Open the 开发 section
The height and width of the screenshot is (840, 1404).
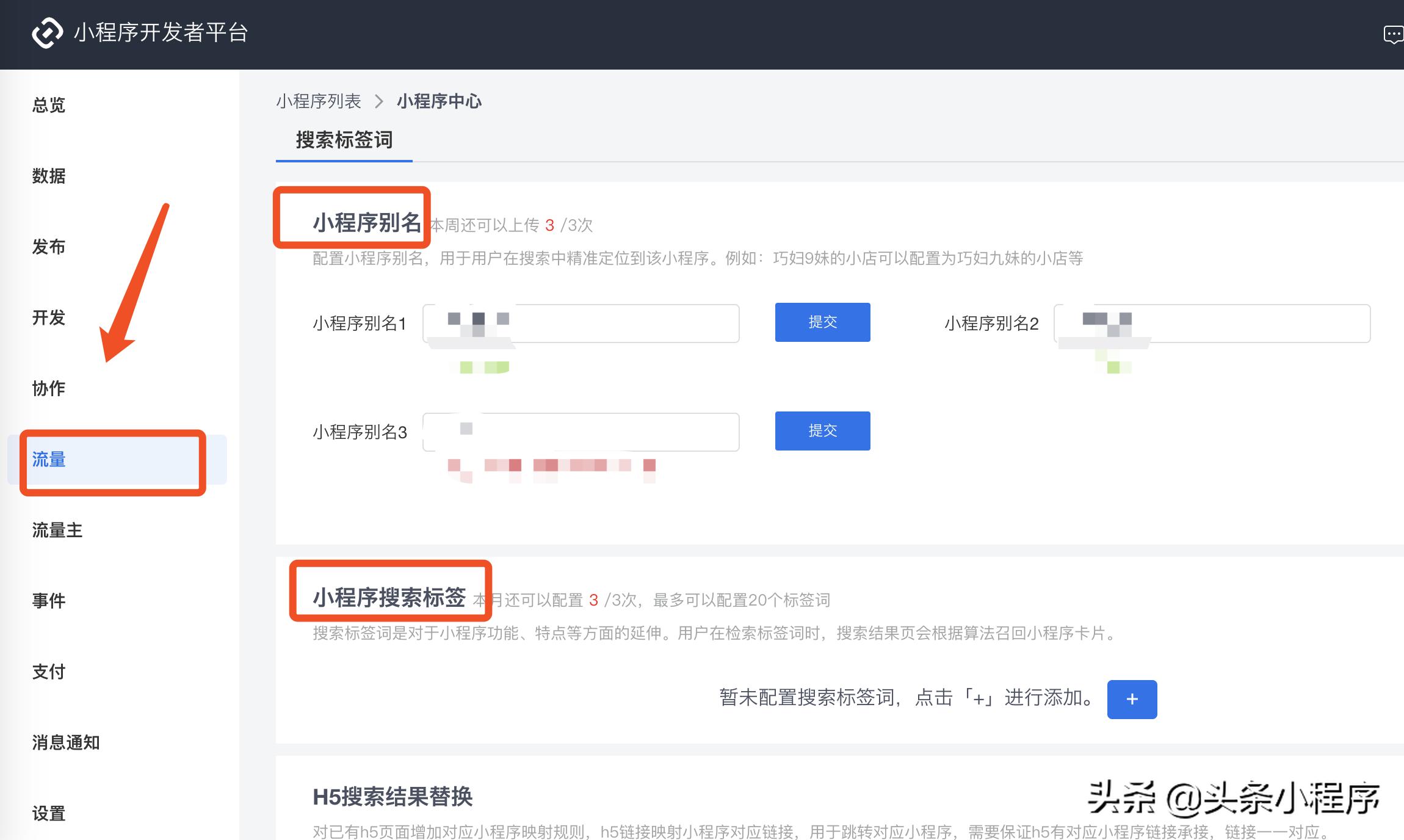point(48,318)
